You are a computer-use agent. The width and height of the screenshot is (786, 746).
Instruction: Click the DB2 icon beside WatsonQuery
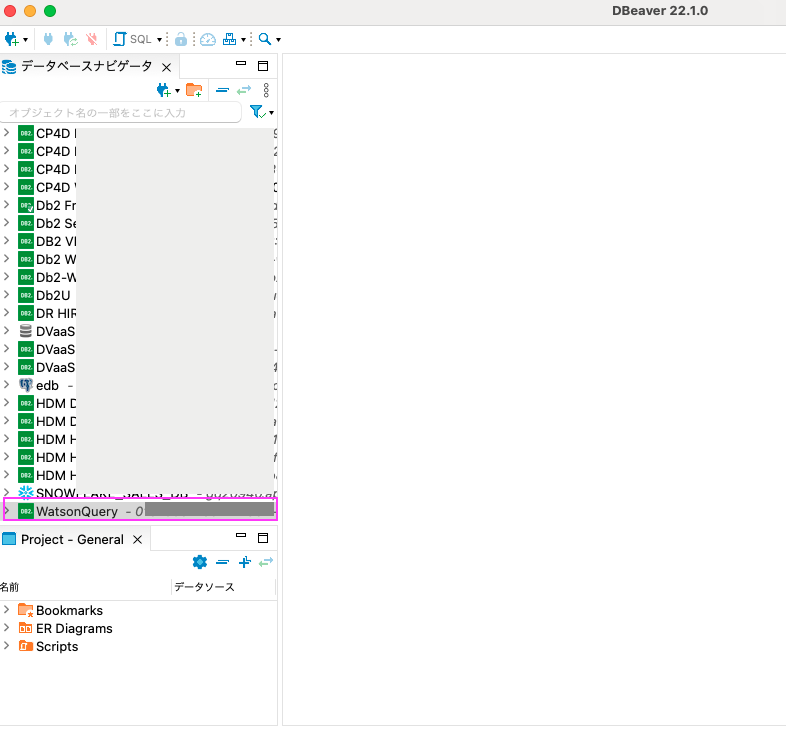pyautogui.click(x=26, y=511)
